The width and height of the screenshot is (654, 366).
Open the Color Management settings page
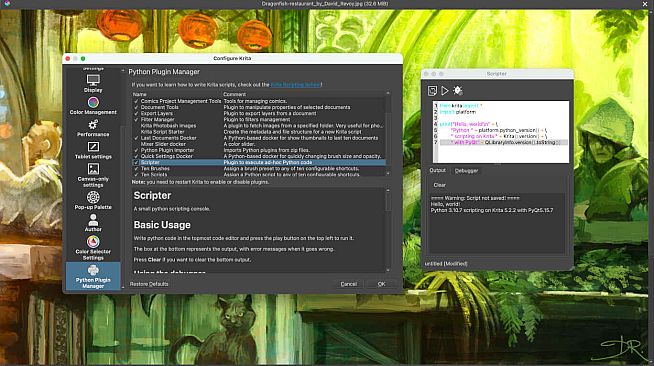pos(93,105)
